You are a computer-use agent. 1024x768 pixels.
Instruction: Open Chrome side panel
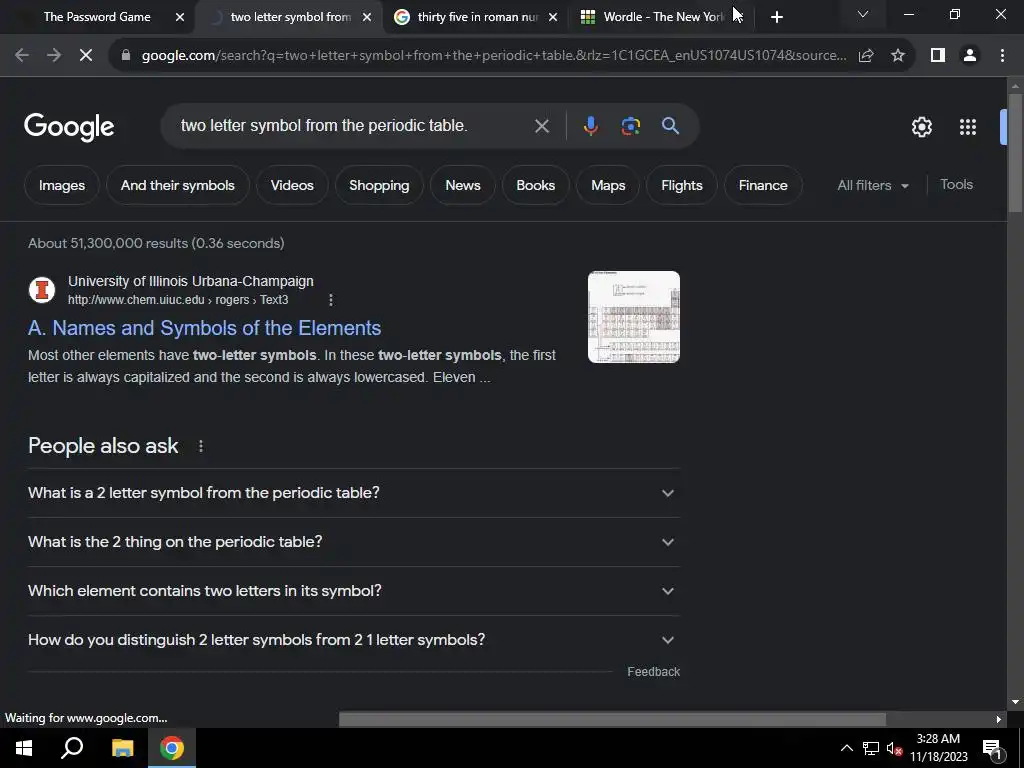(938, 56)
